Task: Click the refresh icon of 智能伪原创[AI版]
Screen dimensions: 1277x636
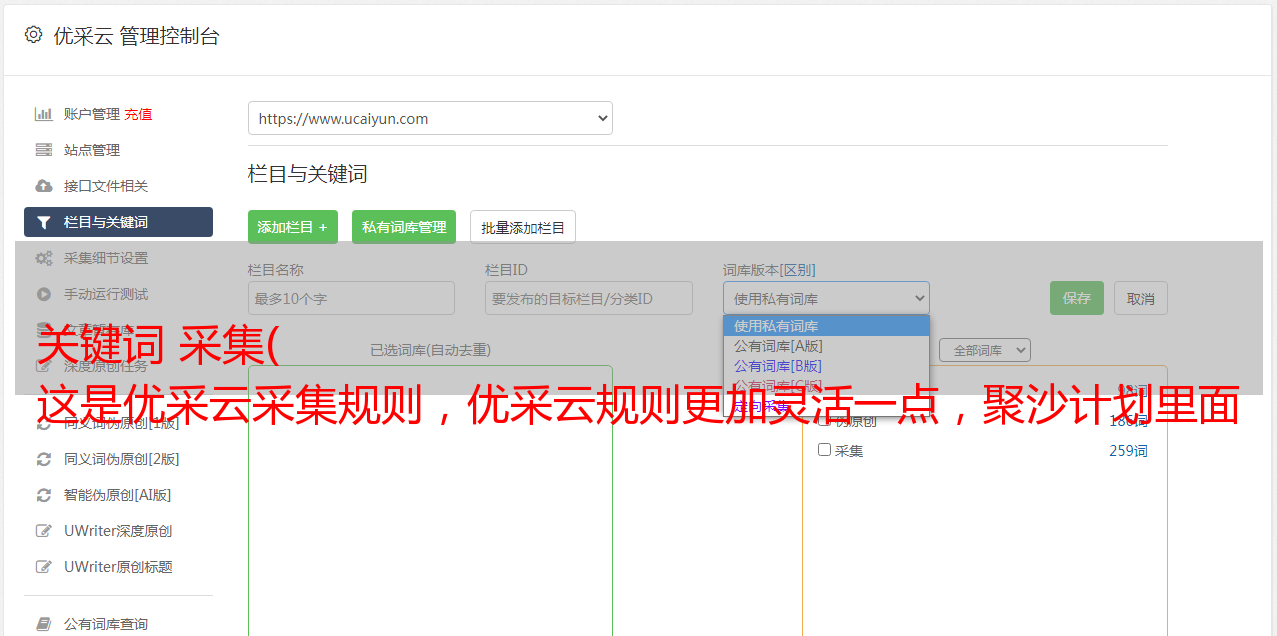Action: (x=44, y=495)
